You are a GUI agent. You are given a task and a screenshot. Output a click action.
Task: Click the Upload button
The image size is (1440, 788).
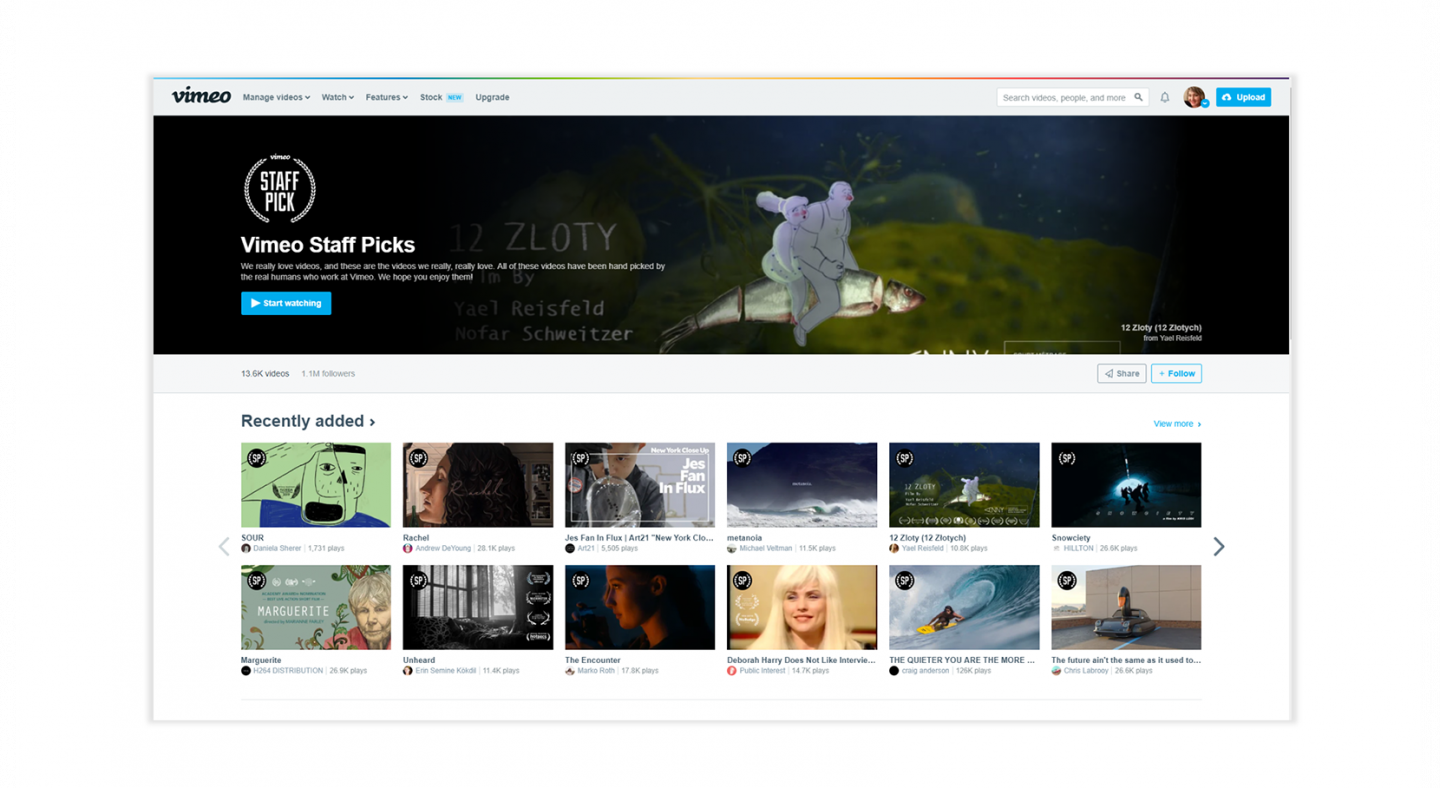[1243, 97]
